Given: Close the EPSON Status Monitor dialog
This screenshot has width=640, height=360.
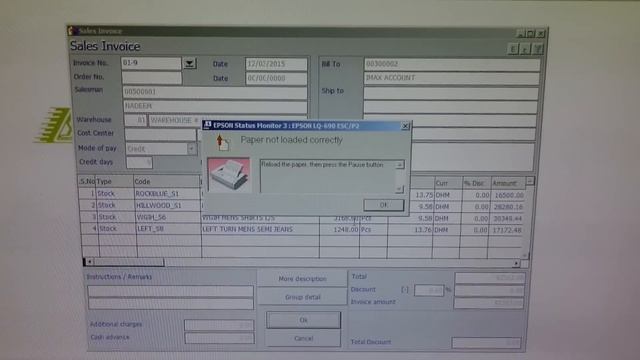Looking at the screenshot, I should pyautogui.click(x=405, y=126).
